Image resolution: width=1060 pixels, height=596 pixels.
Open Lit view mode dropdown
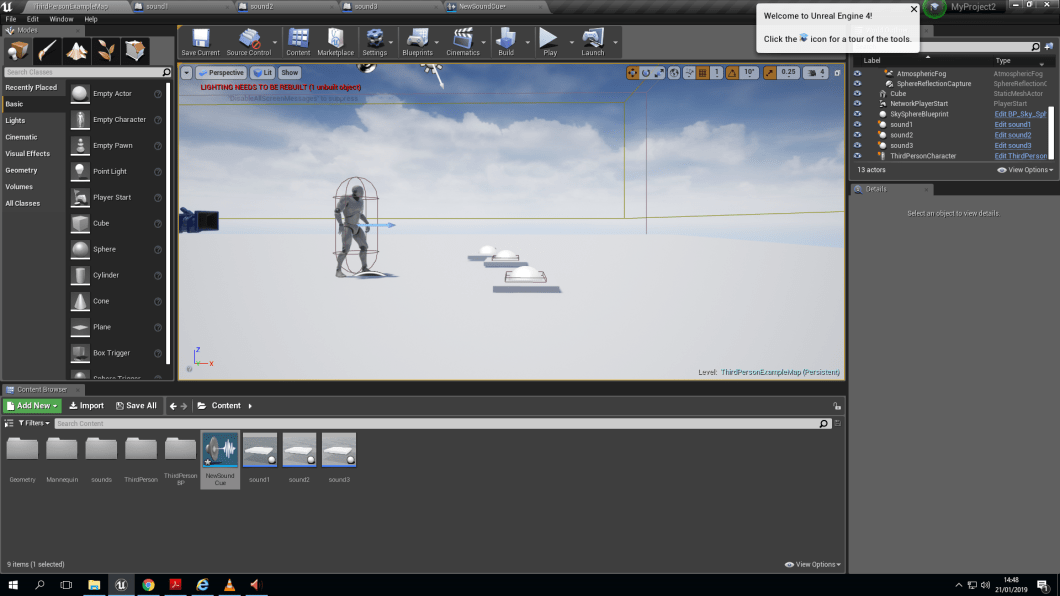tap(263, 72)
